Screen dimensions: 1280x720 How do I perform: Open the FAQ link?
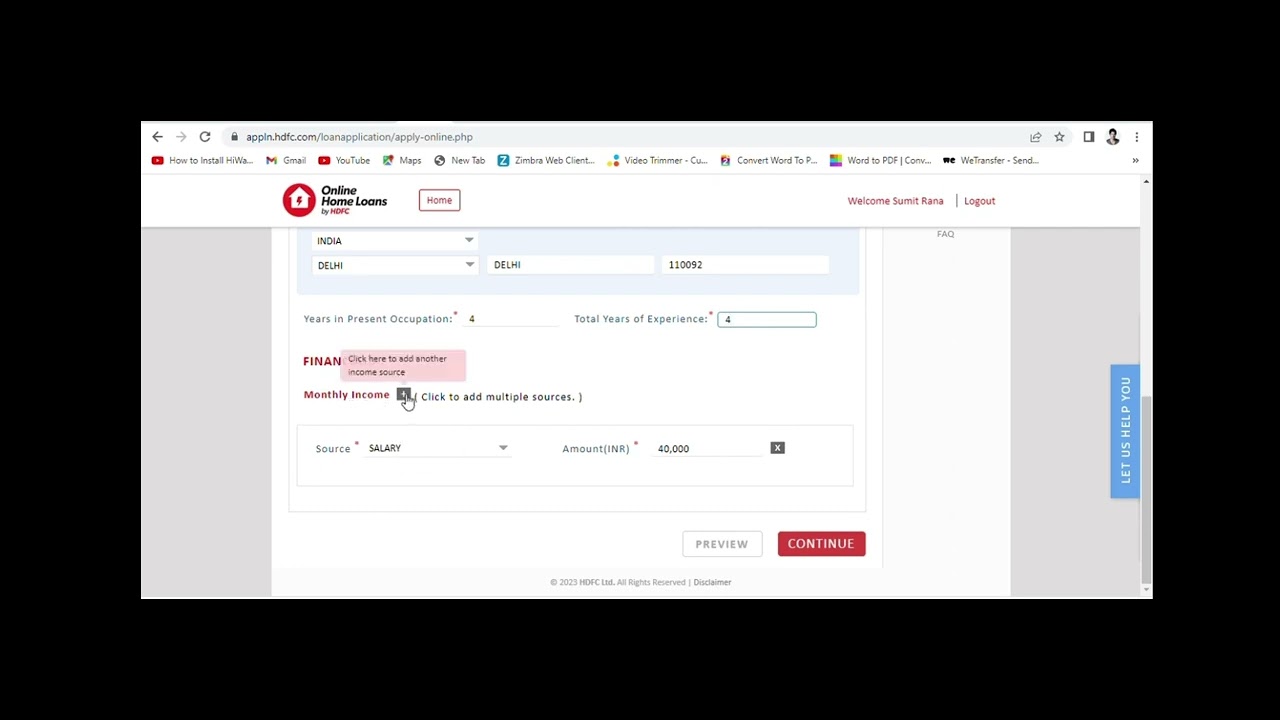[945, 234]
